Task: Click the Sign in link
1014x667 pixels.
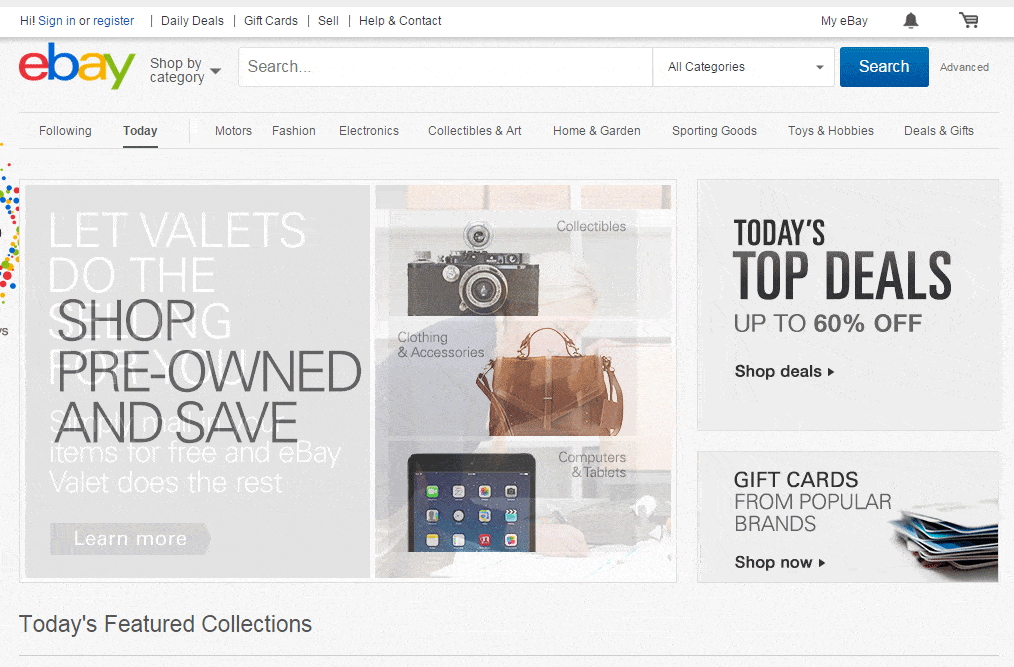Action: coord(56,21)
